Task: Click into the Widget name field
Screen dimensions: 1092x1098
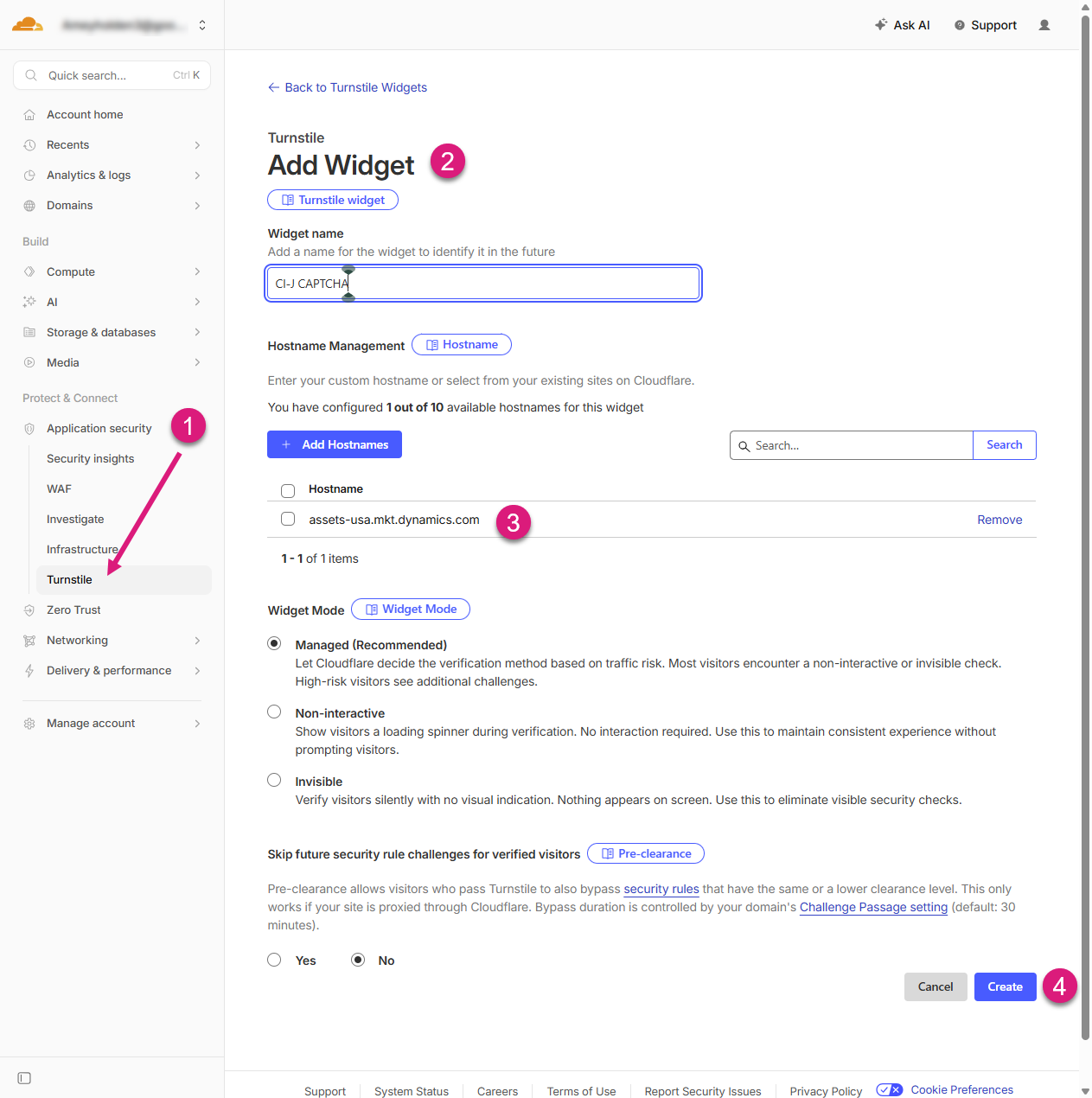Action: pos(483,284)
